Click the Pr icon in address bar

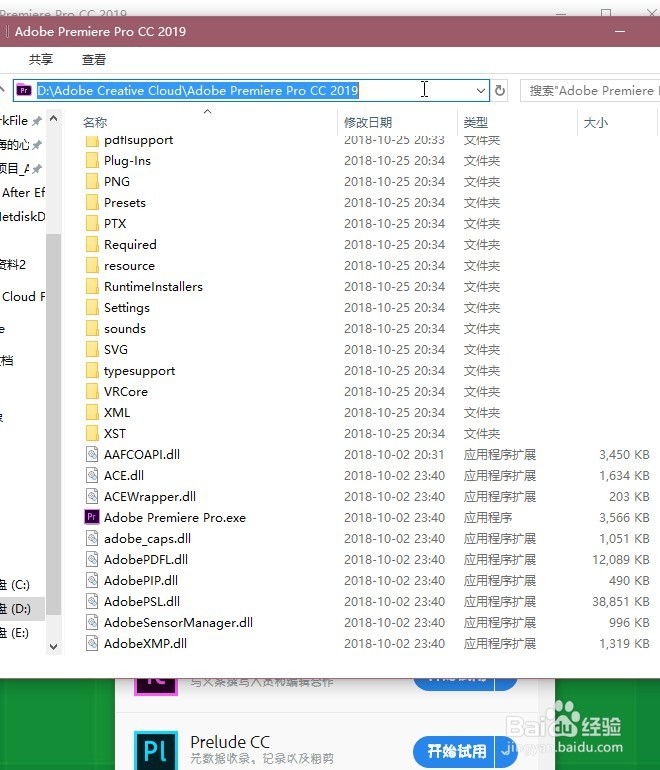coord(24,90)
